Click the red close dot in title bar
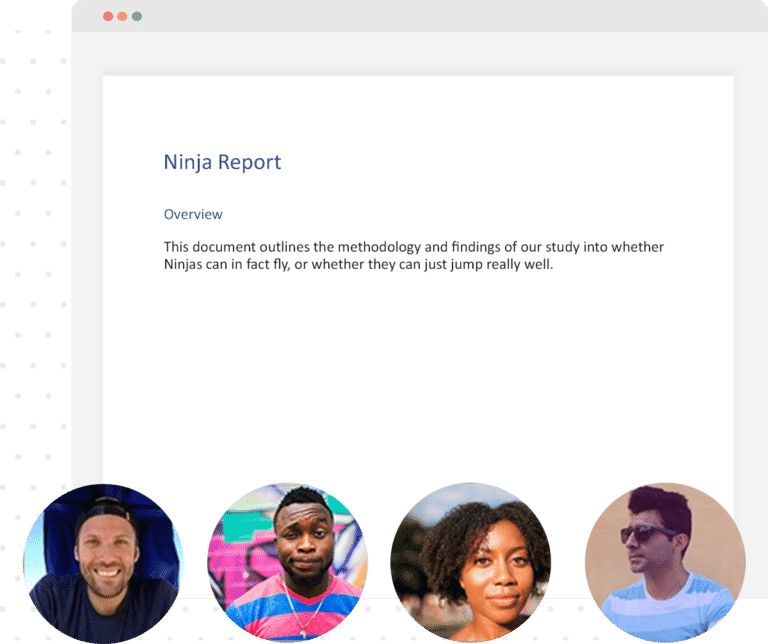Image resolution: width=768 pixels, height=644 pixels. [x=107, y=17]
